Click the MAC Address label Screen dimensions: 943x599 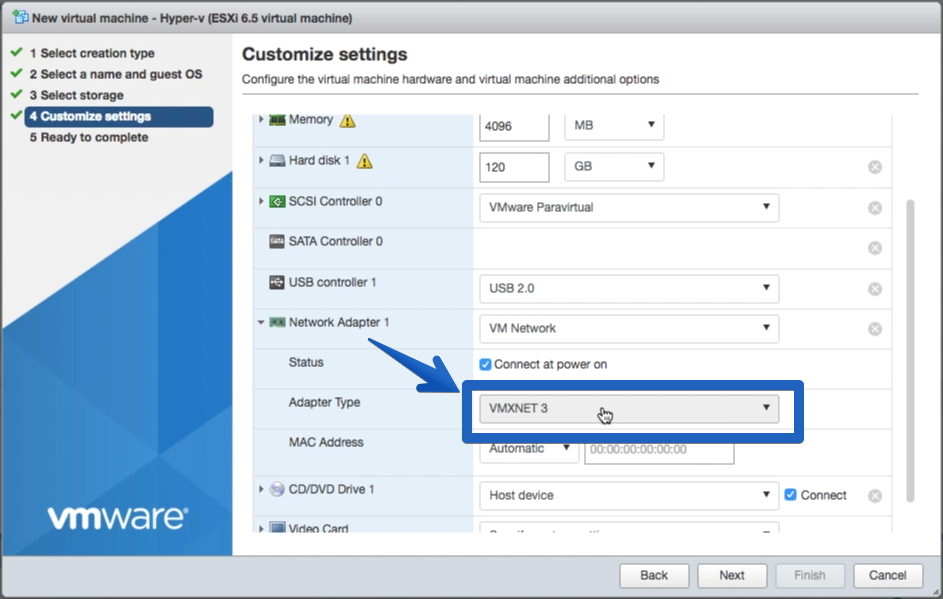tap(326, 442)
